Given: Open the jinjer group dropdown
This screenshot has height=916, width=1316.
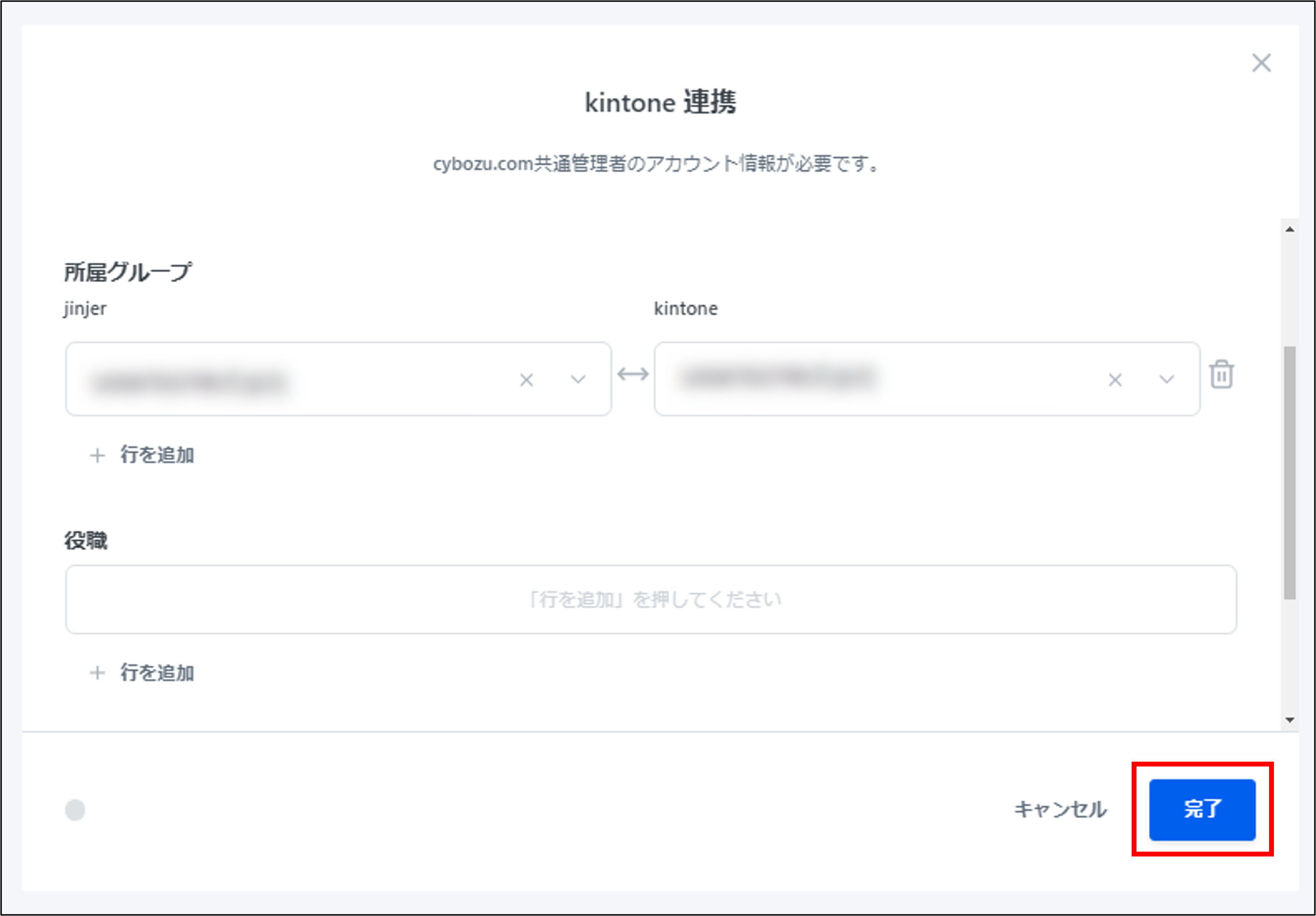Looking at the screenshot, I should point(578,379).
